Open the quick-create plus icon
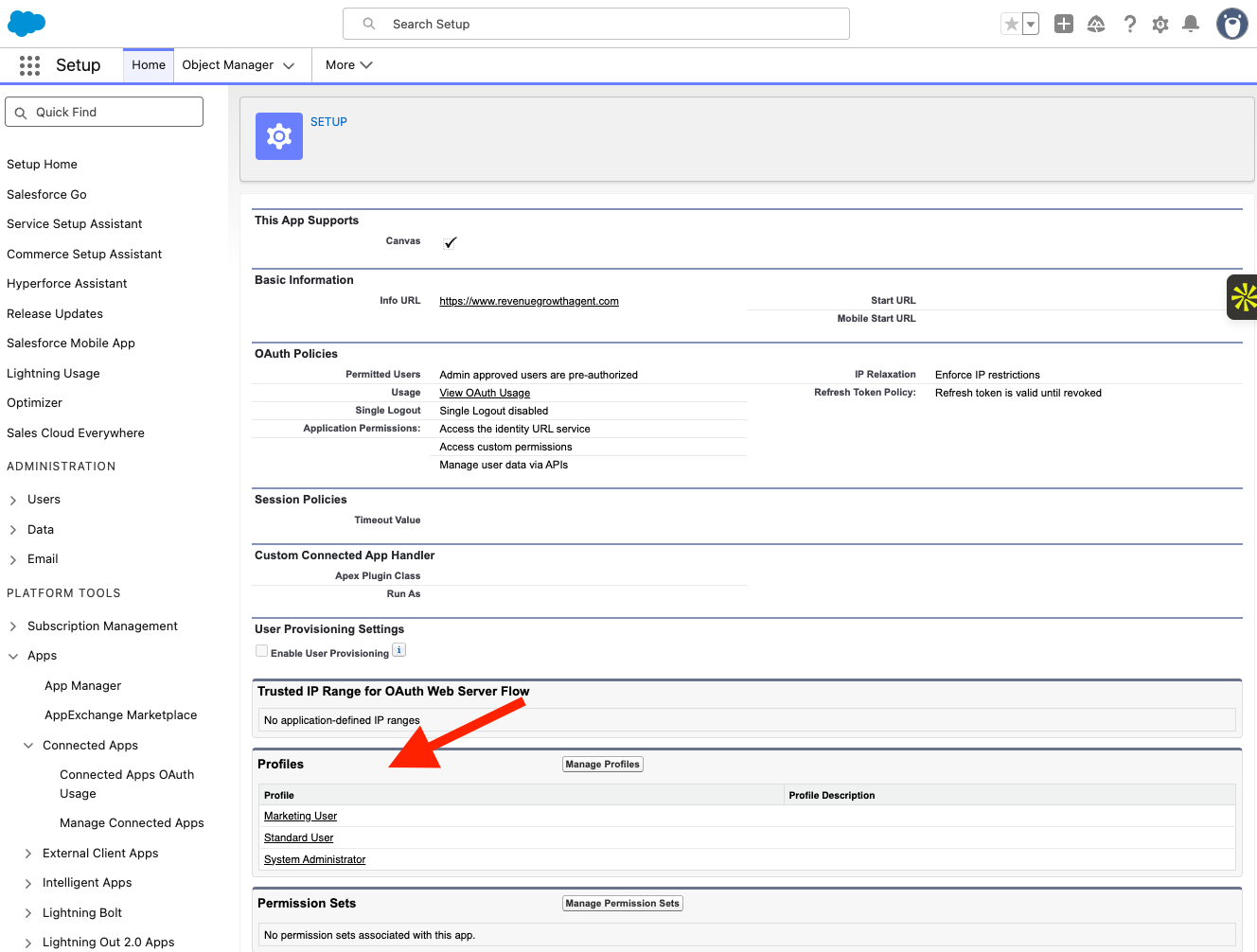 pos(1063,24)
